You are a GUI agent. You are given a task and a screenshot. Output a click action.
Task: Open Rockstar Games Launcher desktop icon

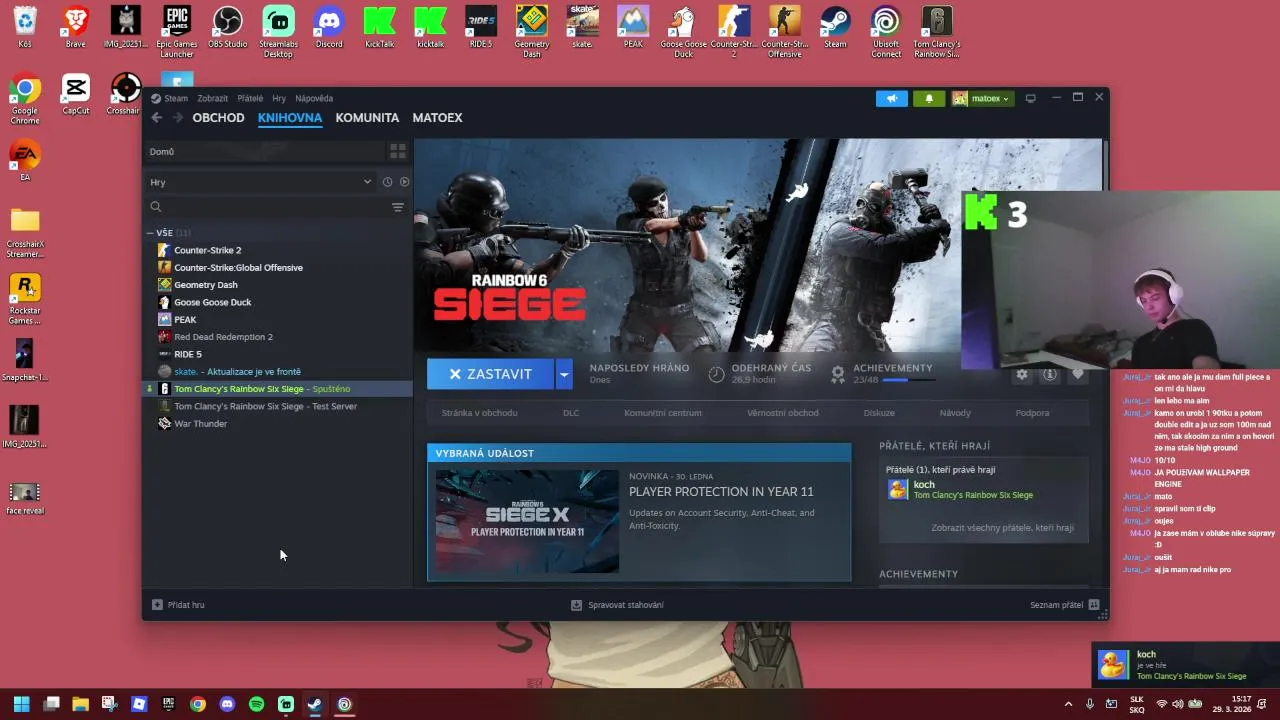pyautogui.click(x=25, y=299)
